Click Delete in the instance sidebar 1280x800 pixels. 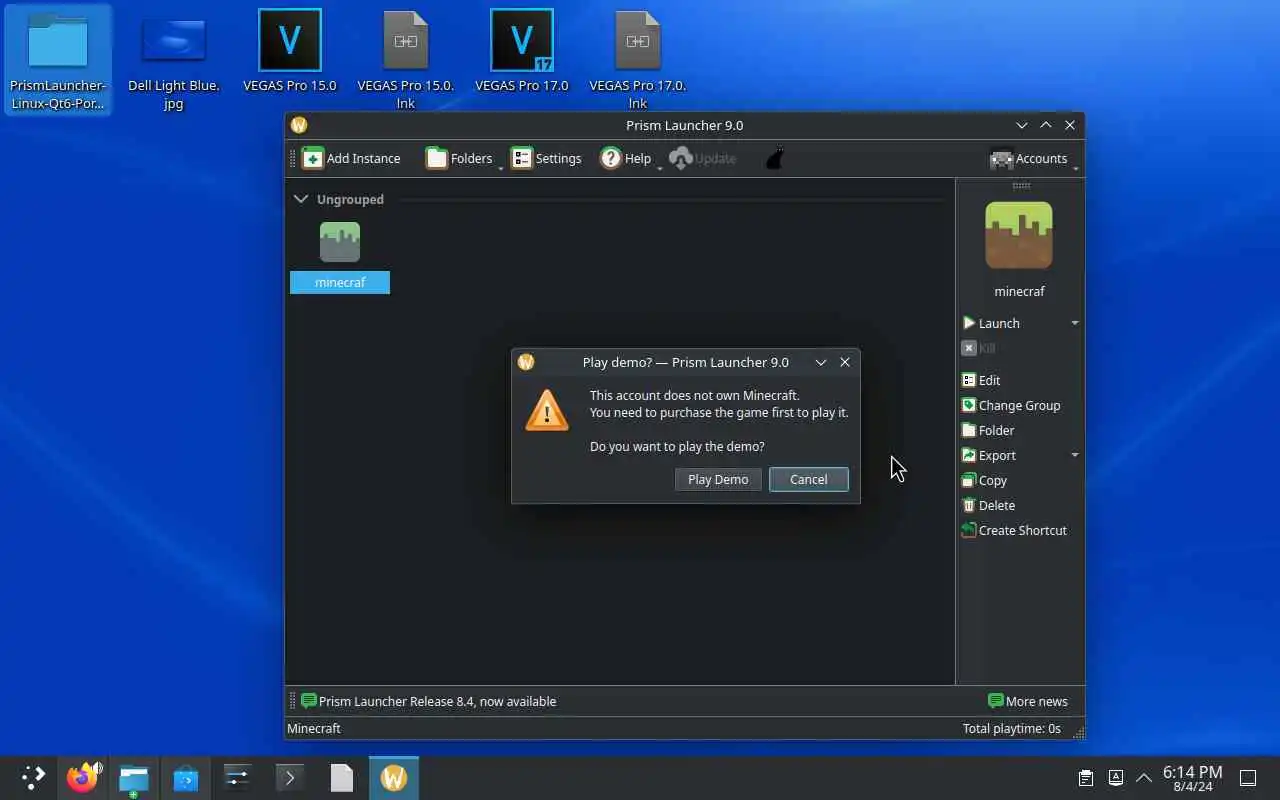[x=988, y=505]
